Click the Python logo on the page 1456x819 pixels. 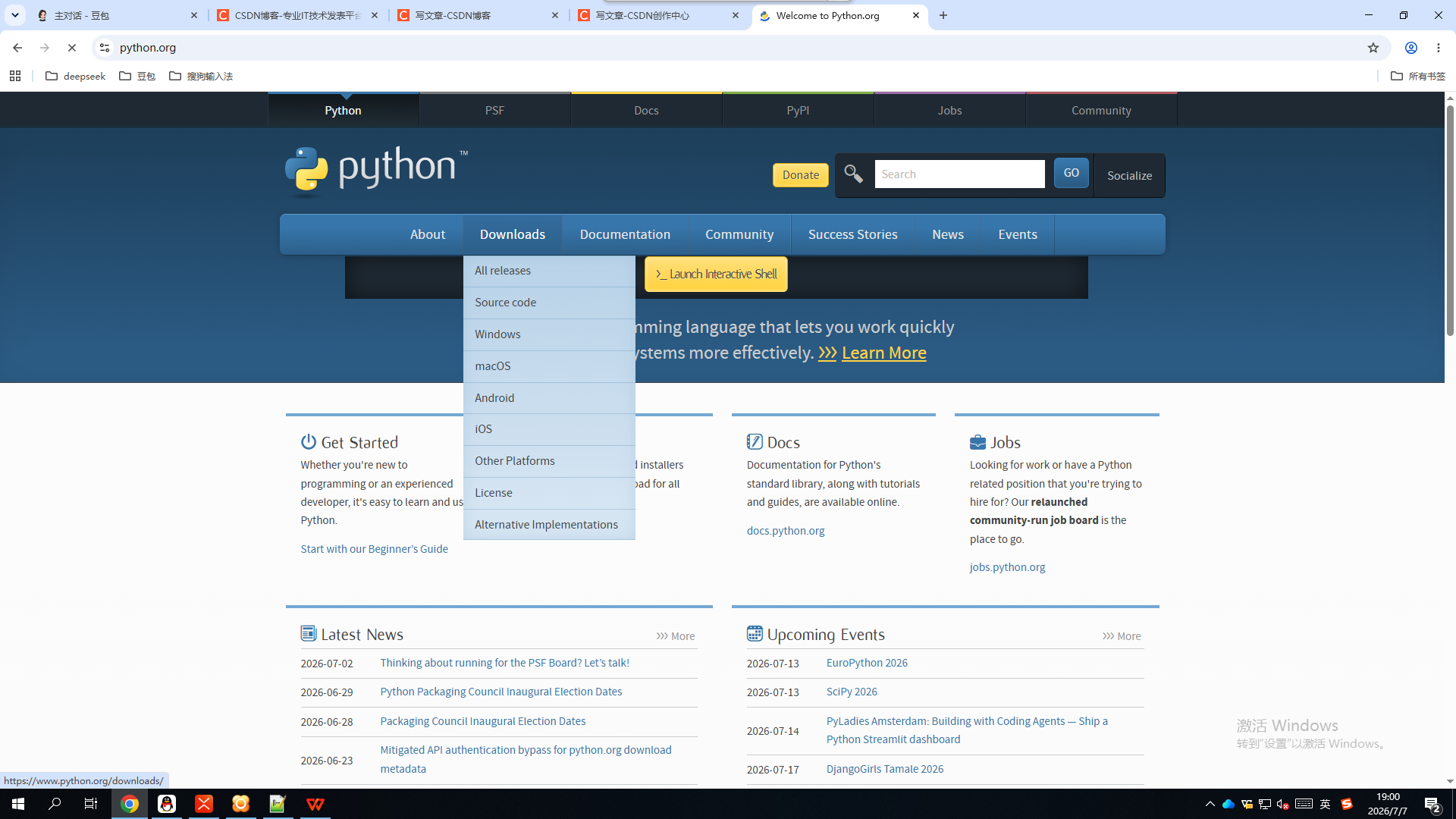pyautogui.click(x=376, y=171)
